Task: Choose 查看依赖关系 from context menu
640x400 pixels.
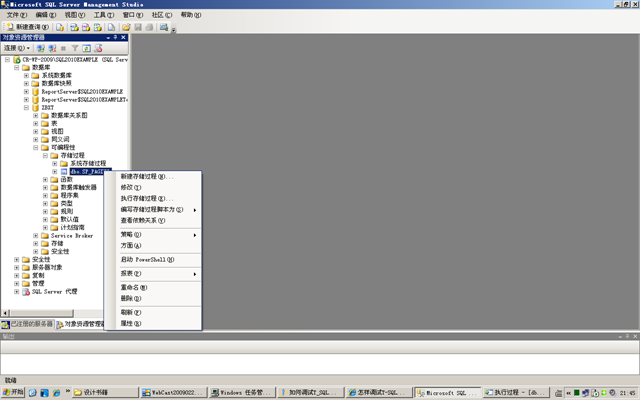Action: coord(153,220)
